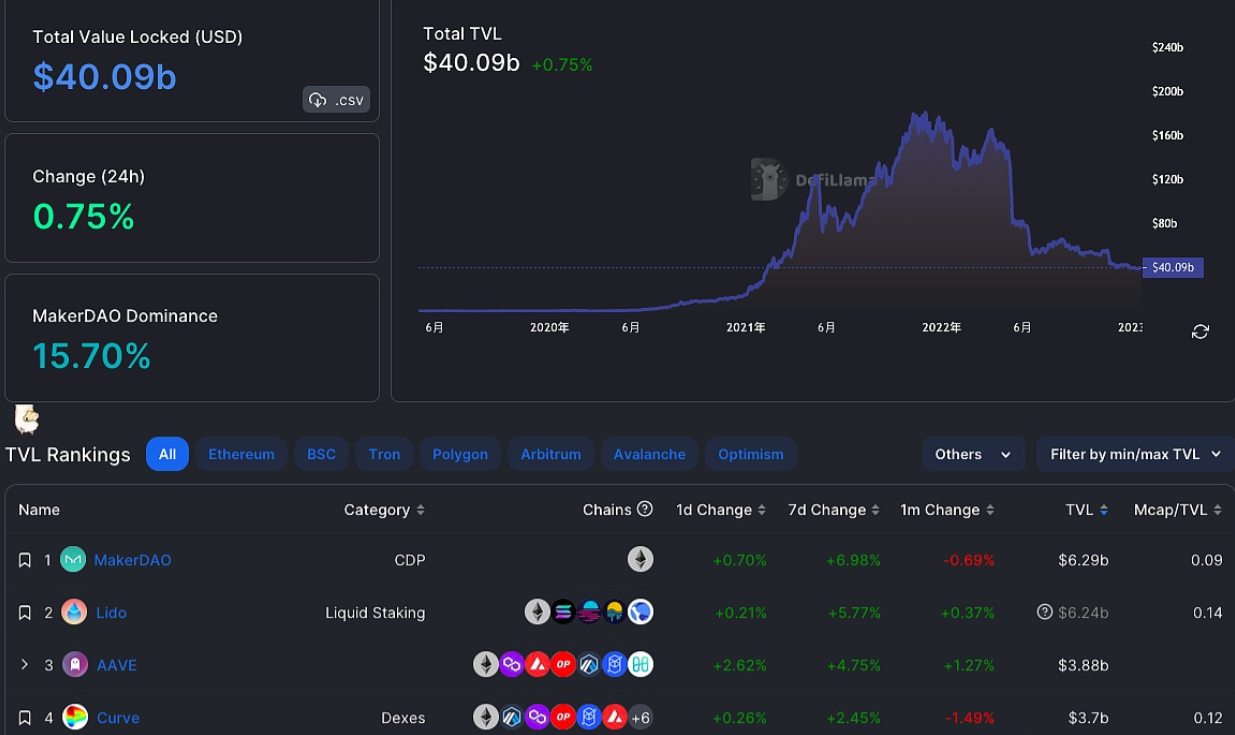The width and height of the screenshot is (1235, 735).
Task: Toggle bookmark for Curve
Action: click(x=25, y=717)
